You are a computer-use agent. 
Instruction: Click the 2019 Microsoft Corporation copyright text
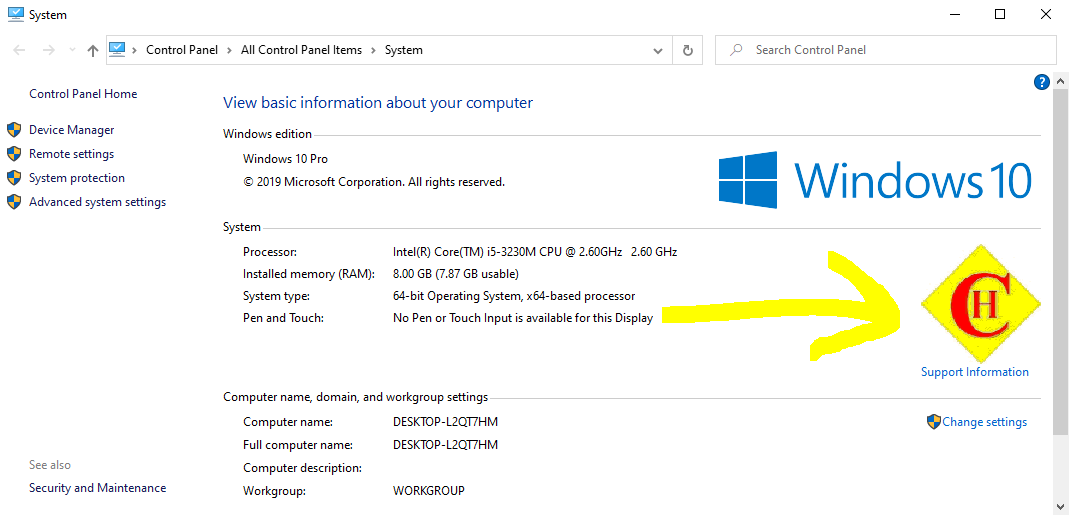[x=374, y=182]
